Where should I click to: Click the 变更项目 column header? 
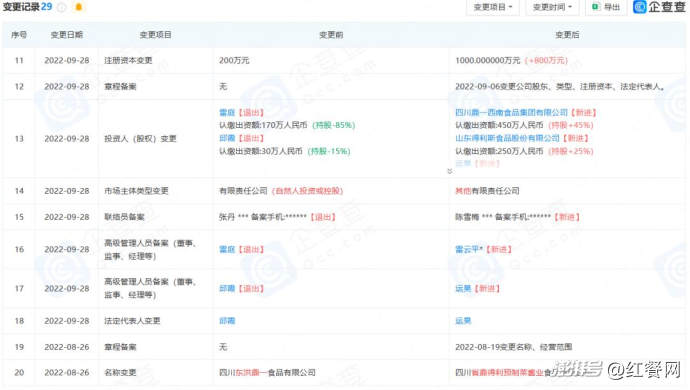click(x=155, y=35)
